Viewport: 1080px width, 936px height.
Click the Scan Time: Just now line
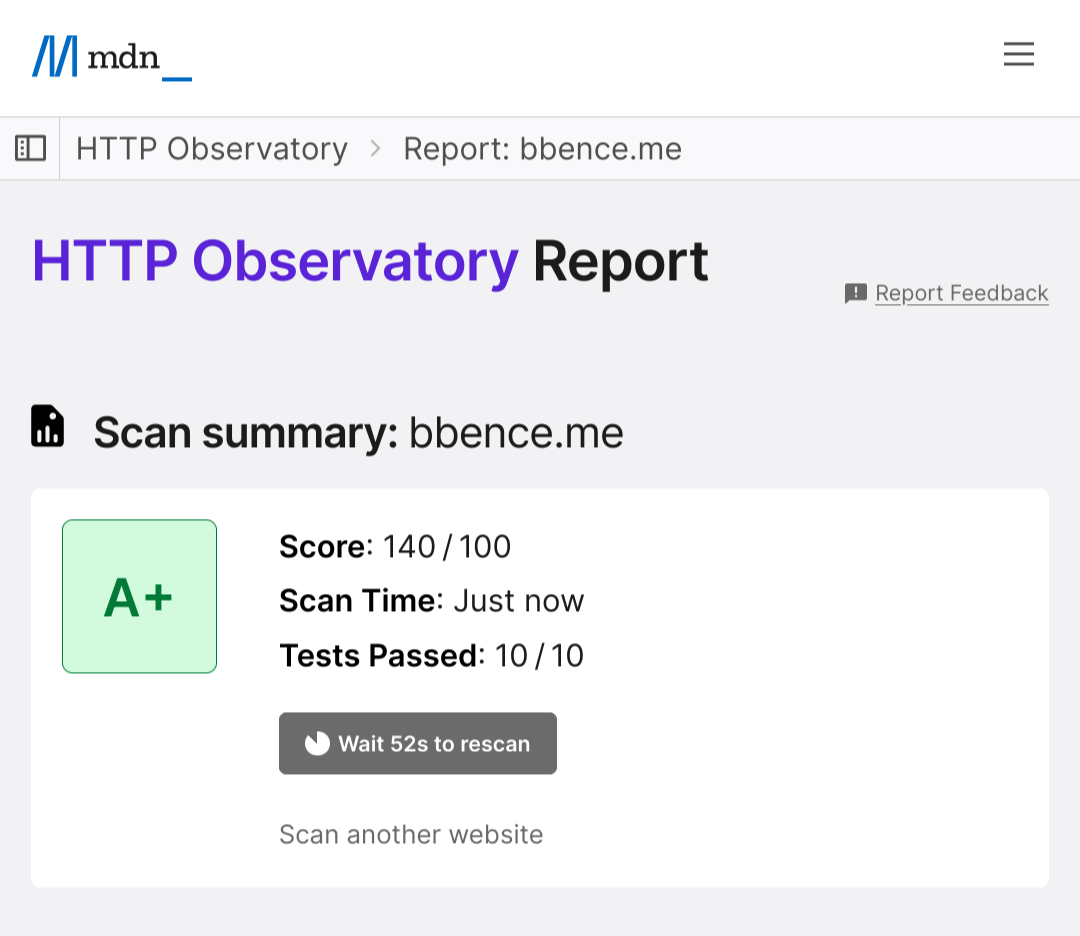coord(432,601)
